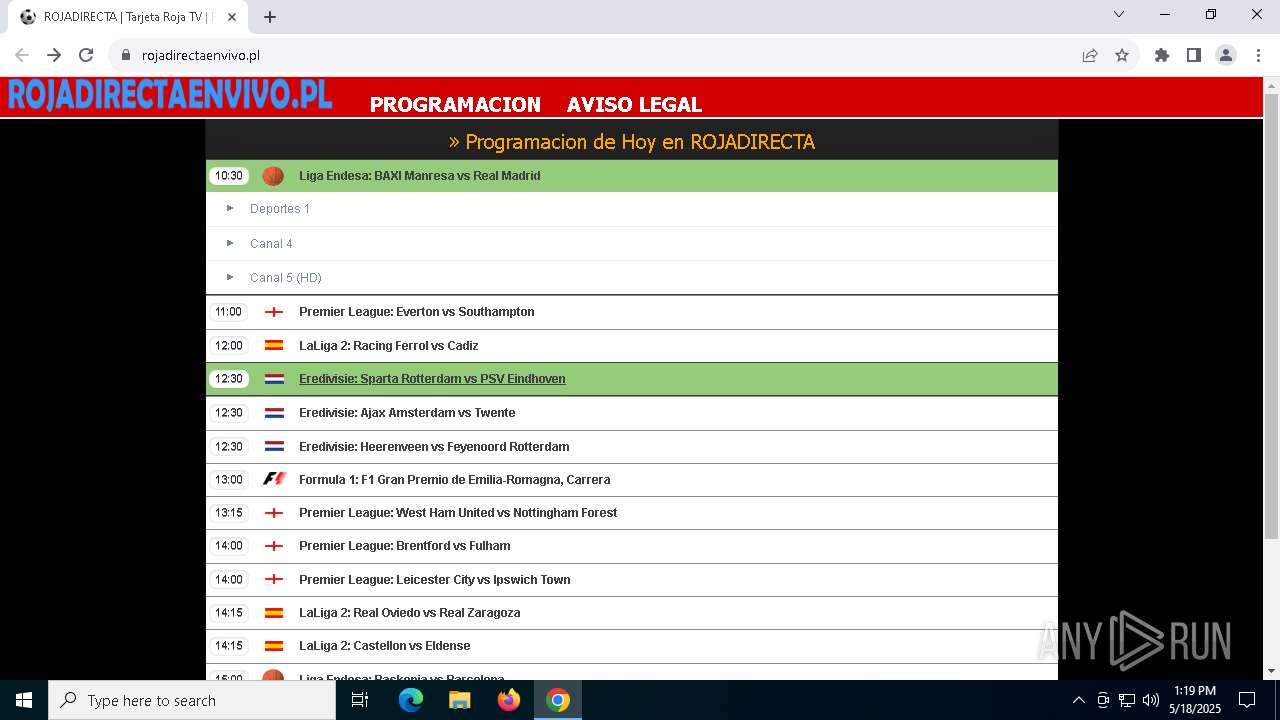This screenshot has width=1280, height=720.
Task: Launch Firefox from the taskbar
Action: pos(509,700)
